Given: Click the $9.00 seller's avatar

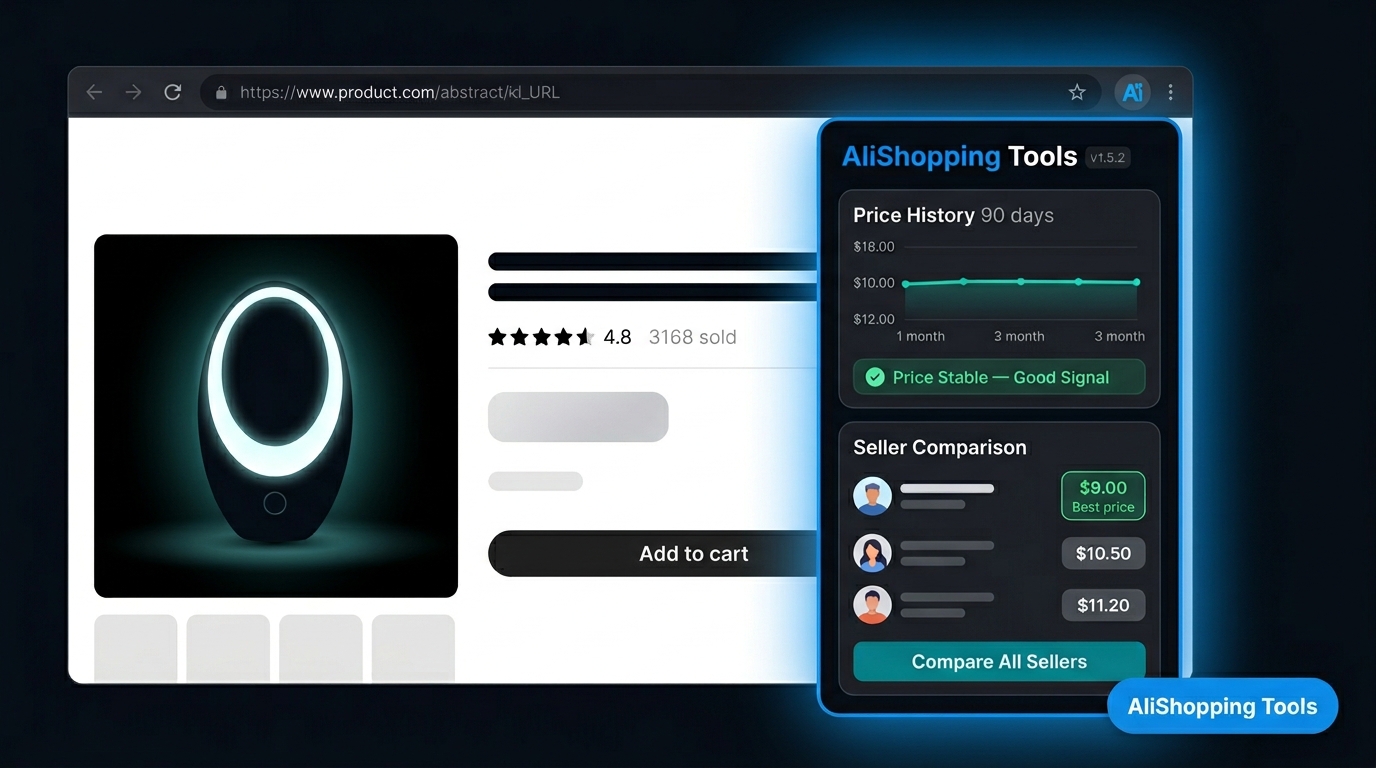Looking at the screenshot, I should tap(872, 496).
